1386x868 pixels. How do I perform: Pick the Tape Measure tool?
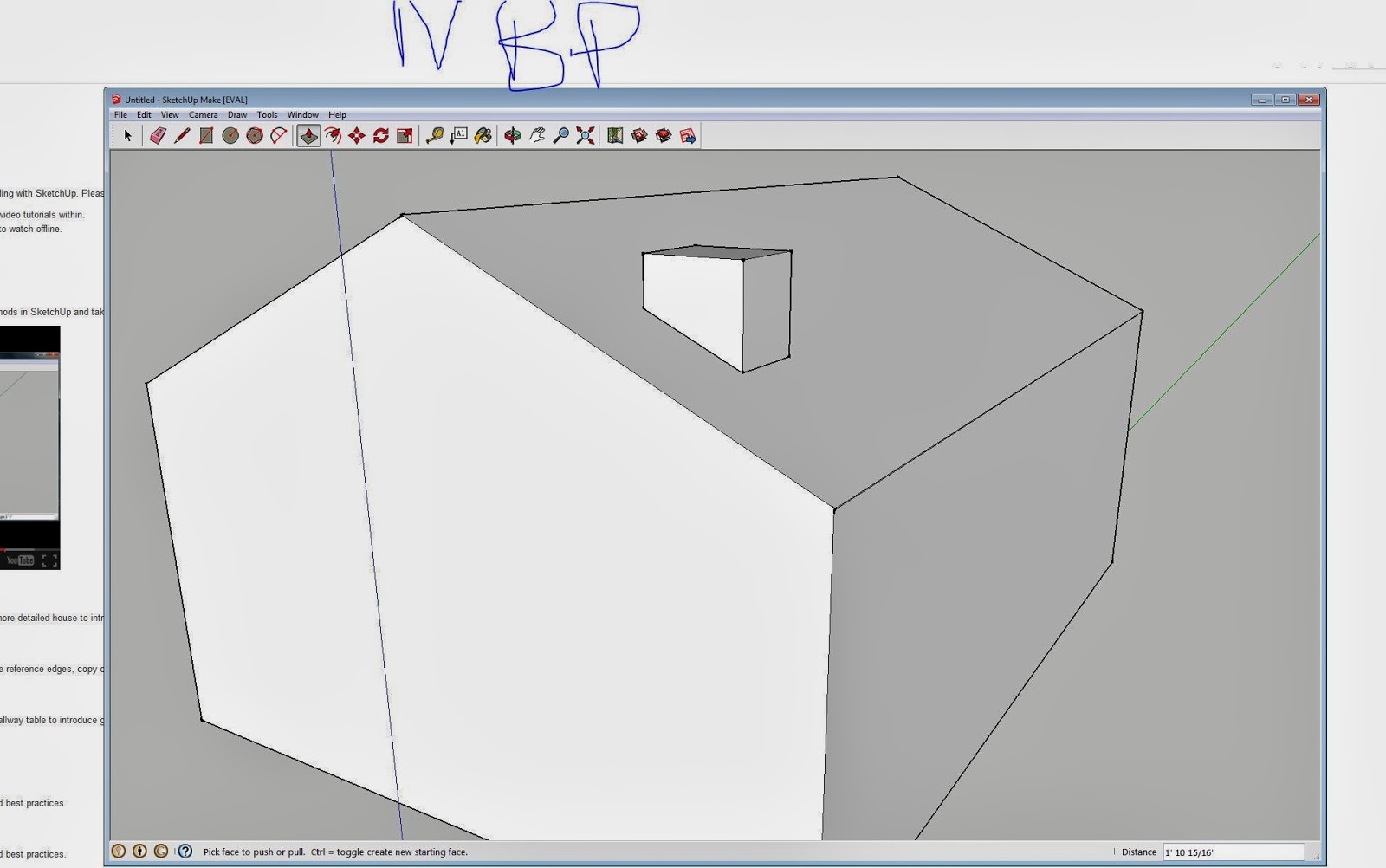click(x=435, y=136)
